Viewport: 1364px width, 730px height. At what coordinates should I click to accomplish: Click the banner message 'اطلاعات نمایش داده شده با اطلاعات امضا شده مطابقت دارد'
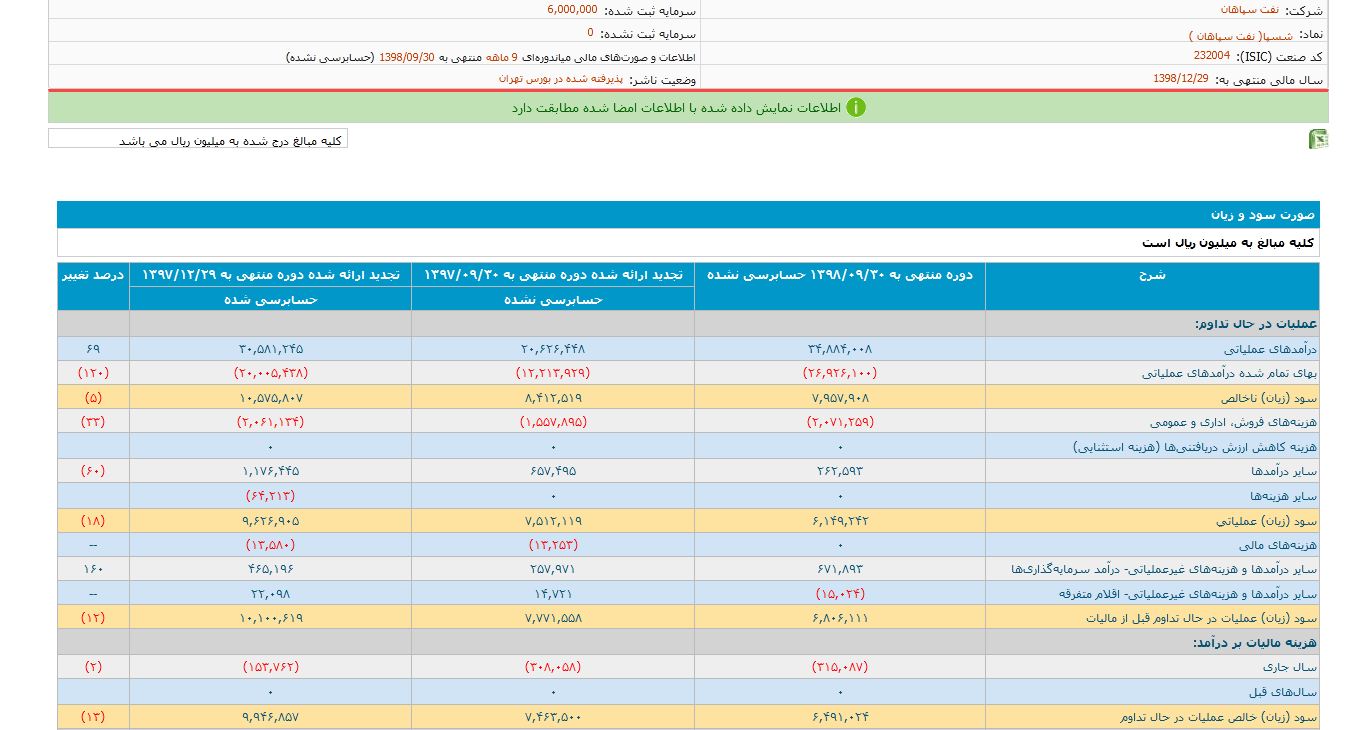pyautogui.click(x=675, y=107)
